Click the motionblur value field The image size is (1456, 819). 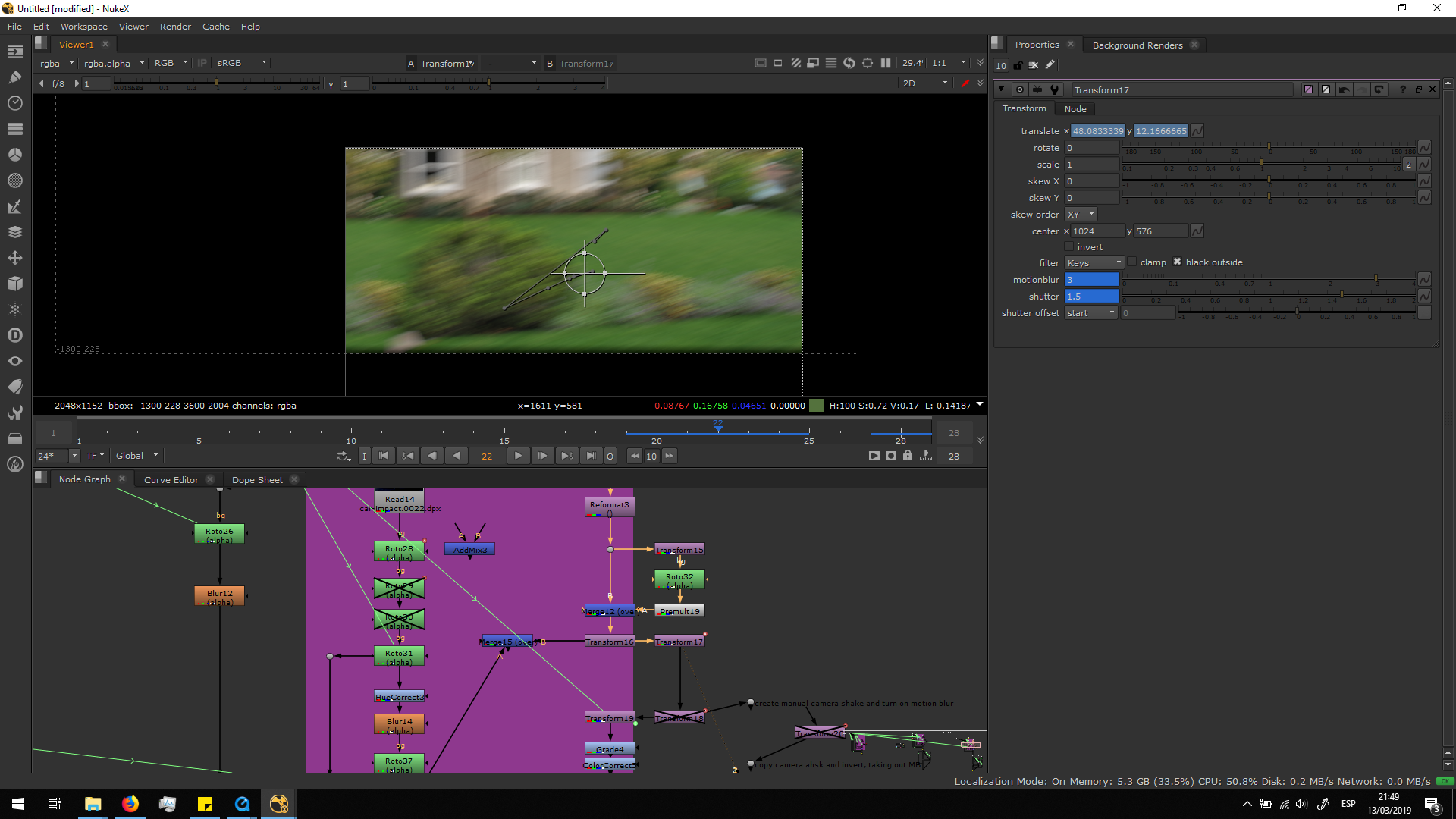click(1091, 280)
